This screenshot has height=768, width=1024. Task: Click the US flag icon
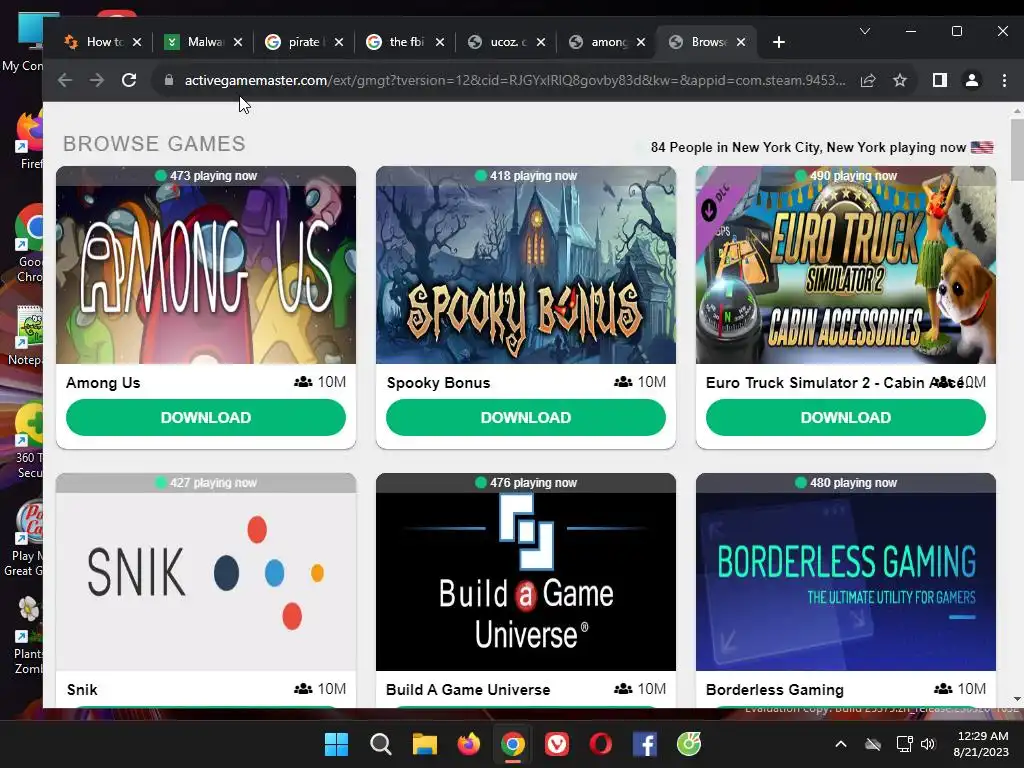pyautogui.click(x=982, y=147)
